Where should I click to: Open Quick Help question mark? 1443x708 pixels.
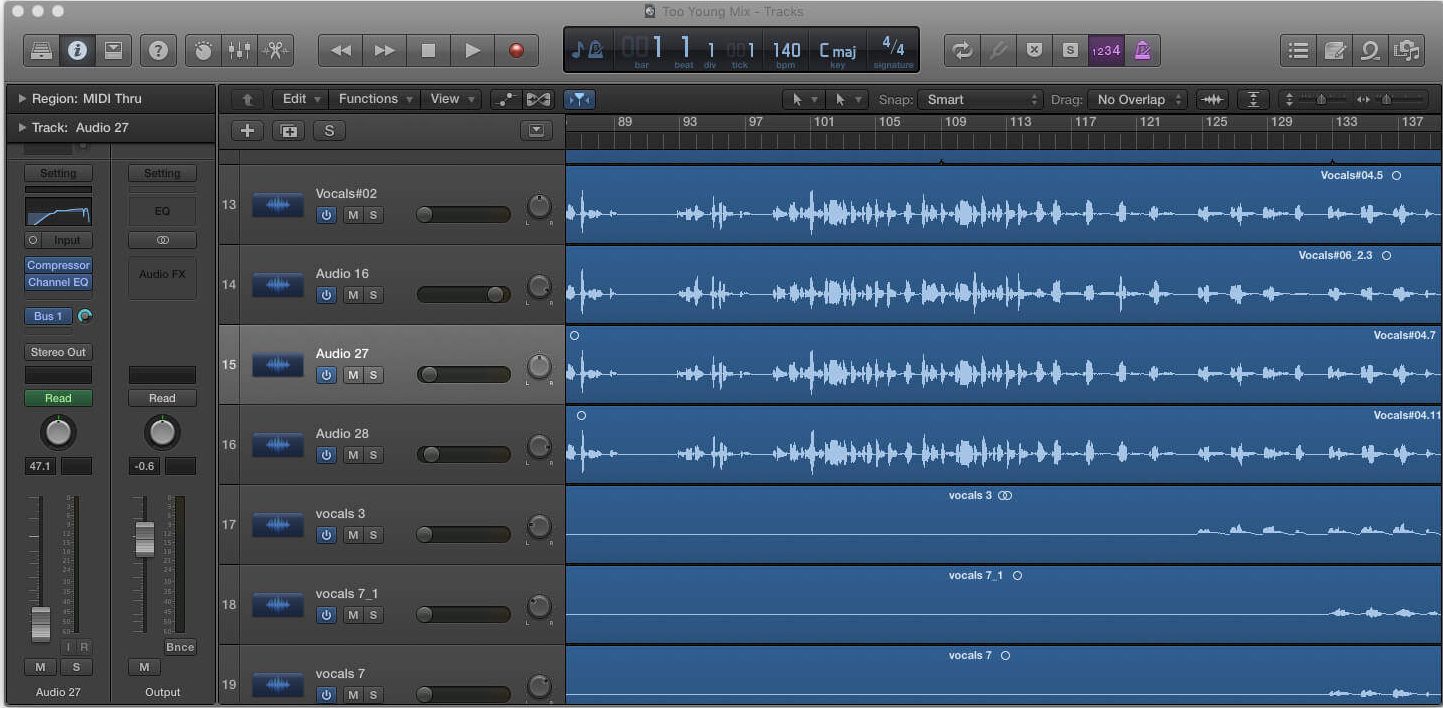157,50
